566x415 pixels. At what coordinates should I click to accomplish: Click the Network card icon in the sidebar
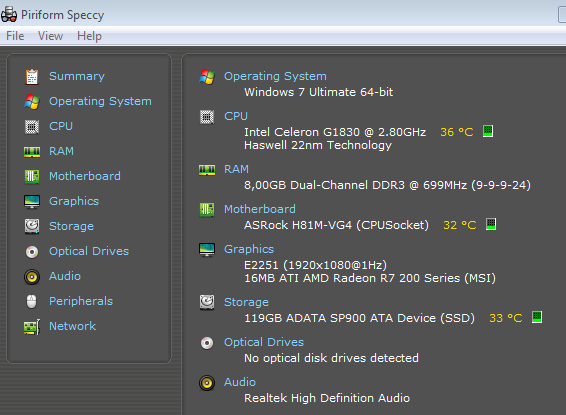click(32, 327)
